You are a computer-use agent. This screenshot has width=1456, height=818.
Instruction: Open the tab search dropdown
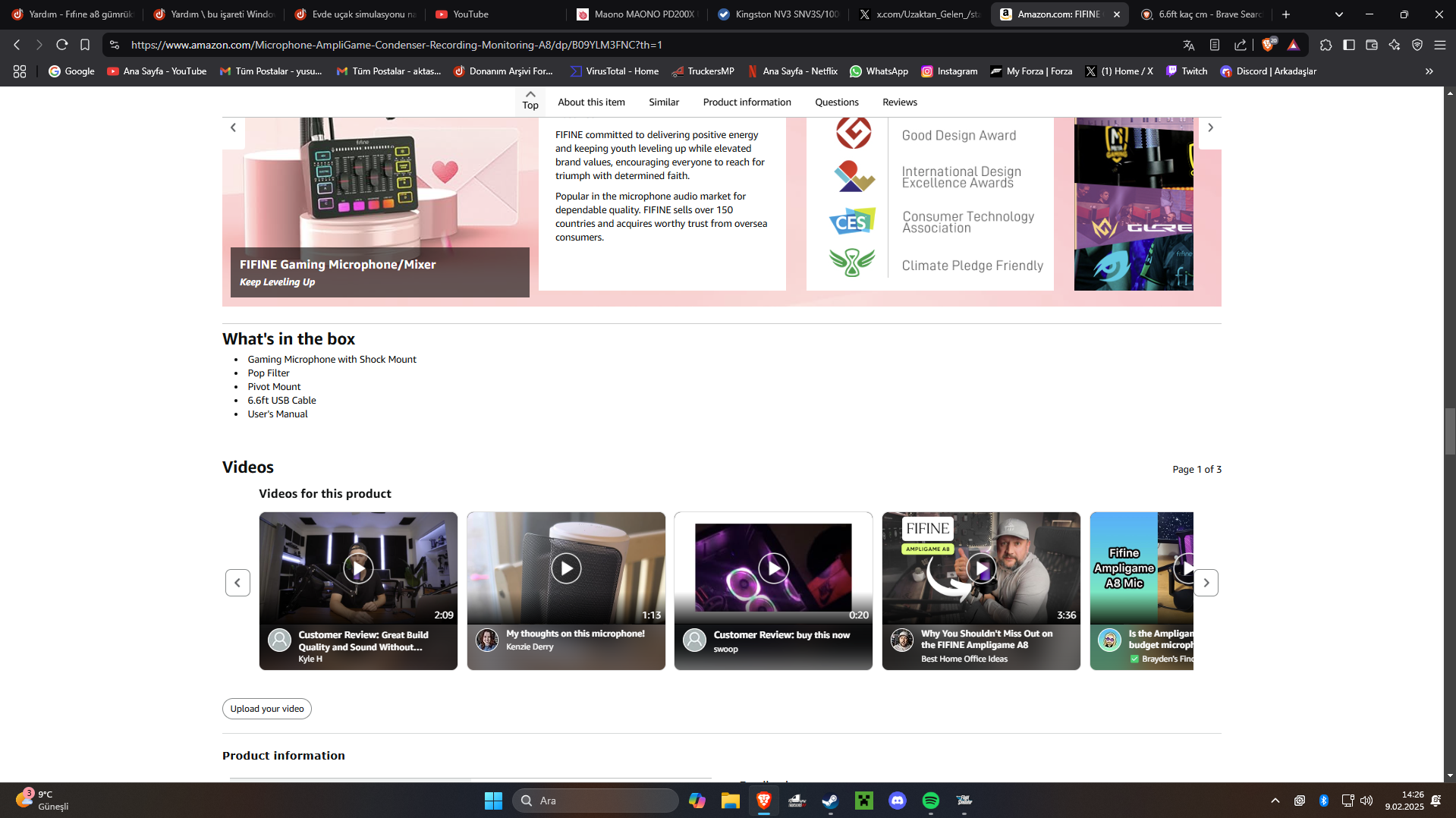pyautogui.click(x=1339, y=14)
